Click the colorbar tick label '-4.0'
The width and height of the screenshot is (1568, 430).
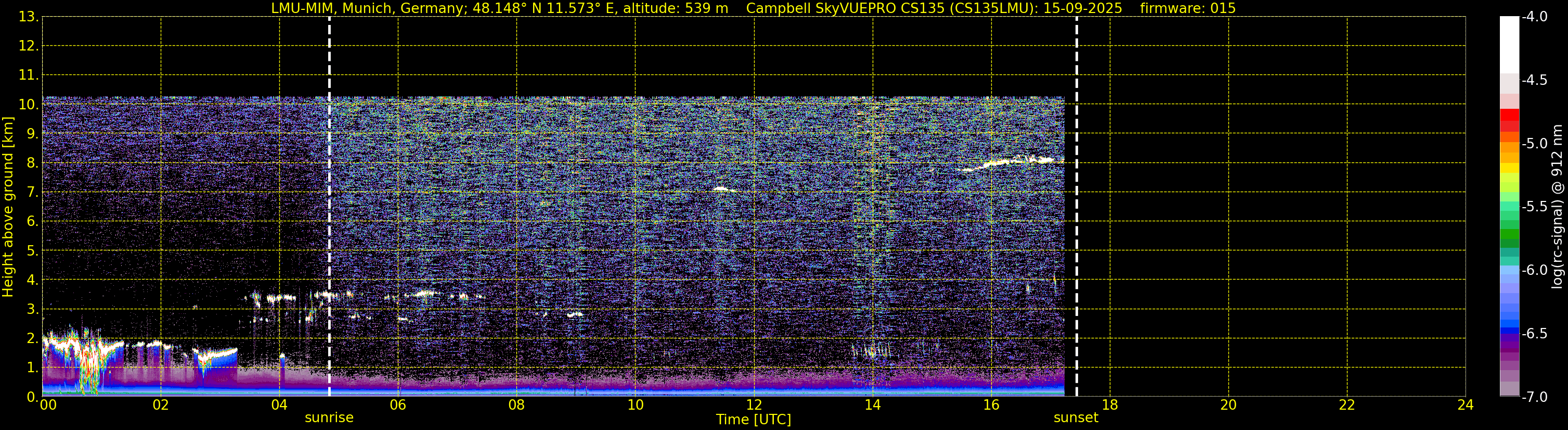click(1535, 17)
